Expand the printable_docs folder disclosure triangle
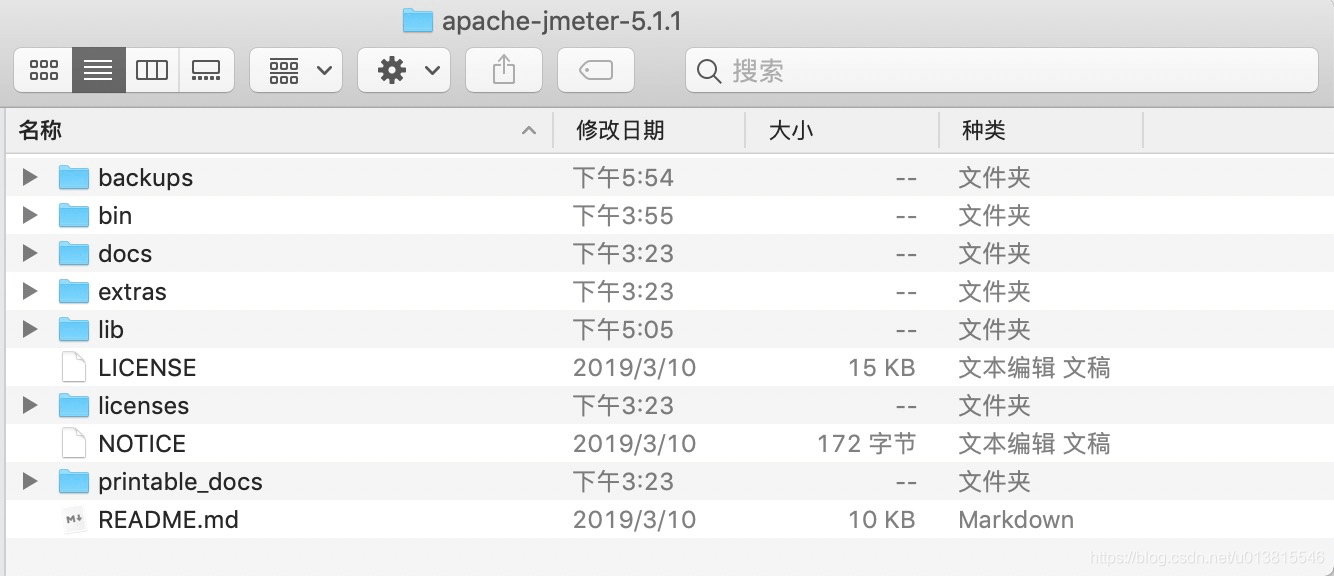This screenshot has height=576, width=1334. click(28, 481)
